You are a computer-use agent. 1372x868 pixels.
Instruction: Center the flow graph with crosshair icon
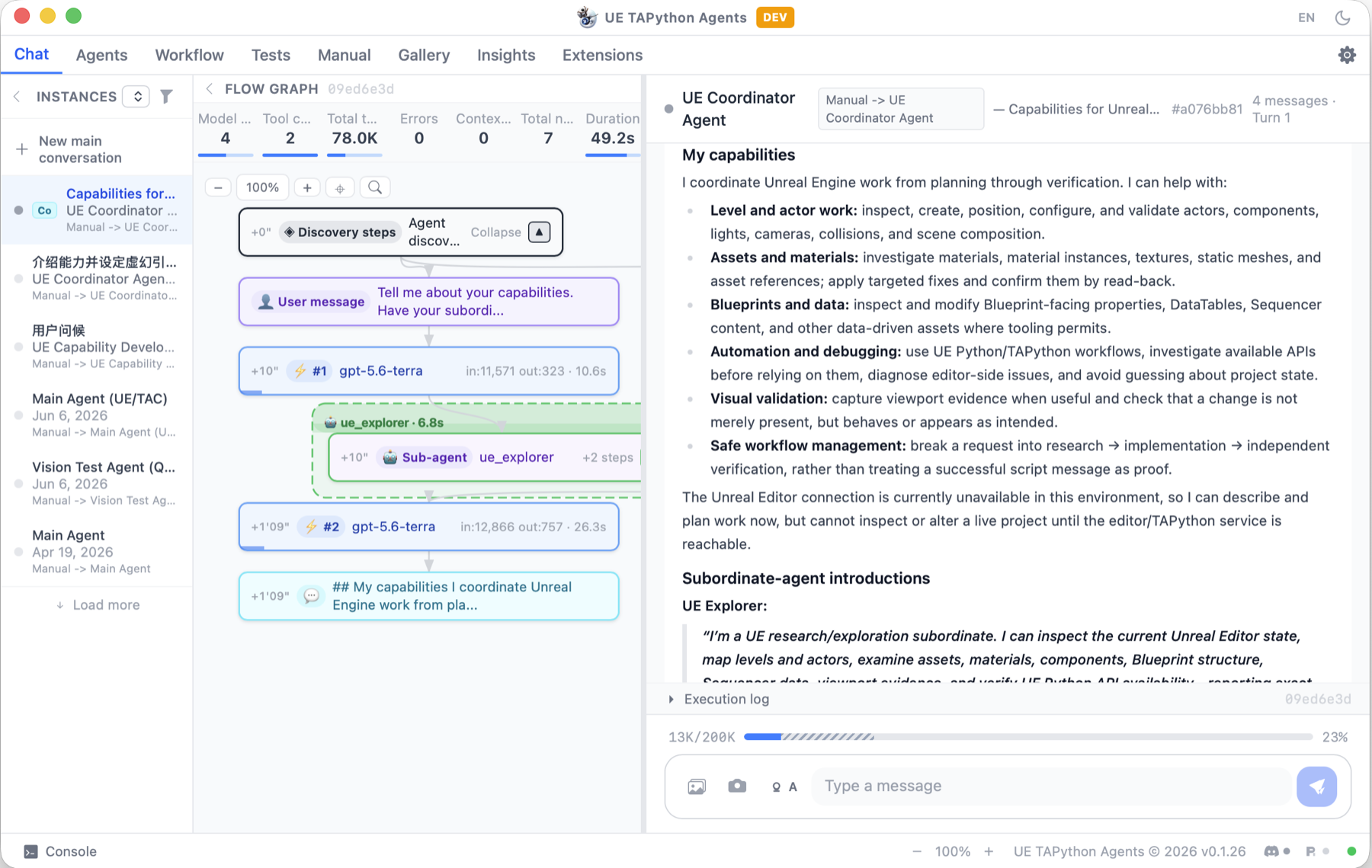click(x=340, y=187)
